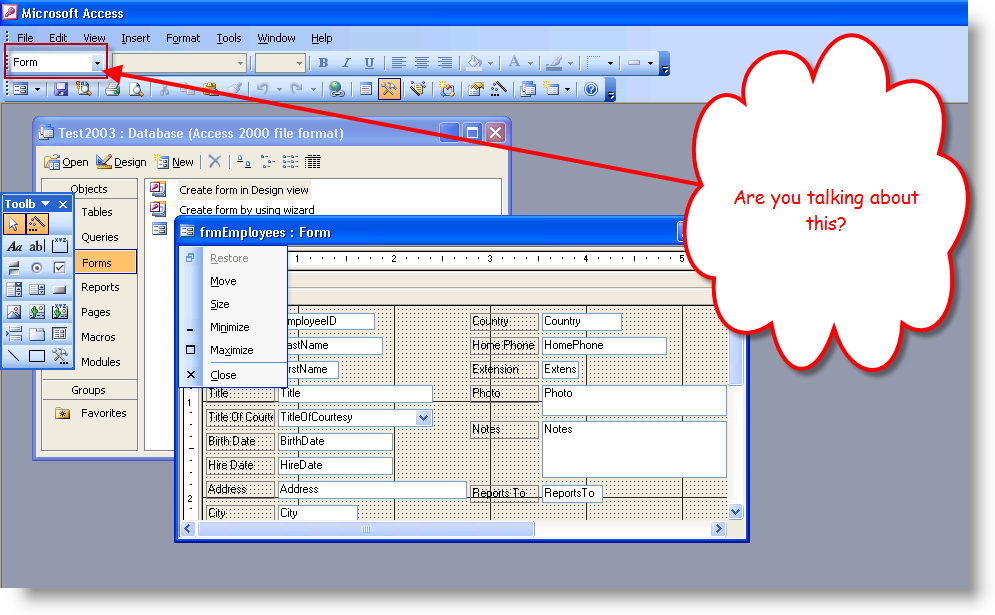Expand Font Color dropdown arrow
The height and width of the screenshot is (615, 995).
[x=530, y=63]
